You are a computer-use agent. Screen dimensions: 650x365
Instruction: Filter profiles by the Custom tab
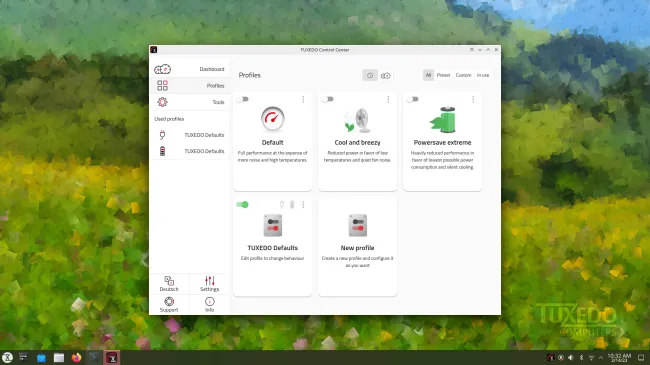463,75
